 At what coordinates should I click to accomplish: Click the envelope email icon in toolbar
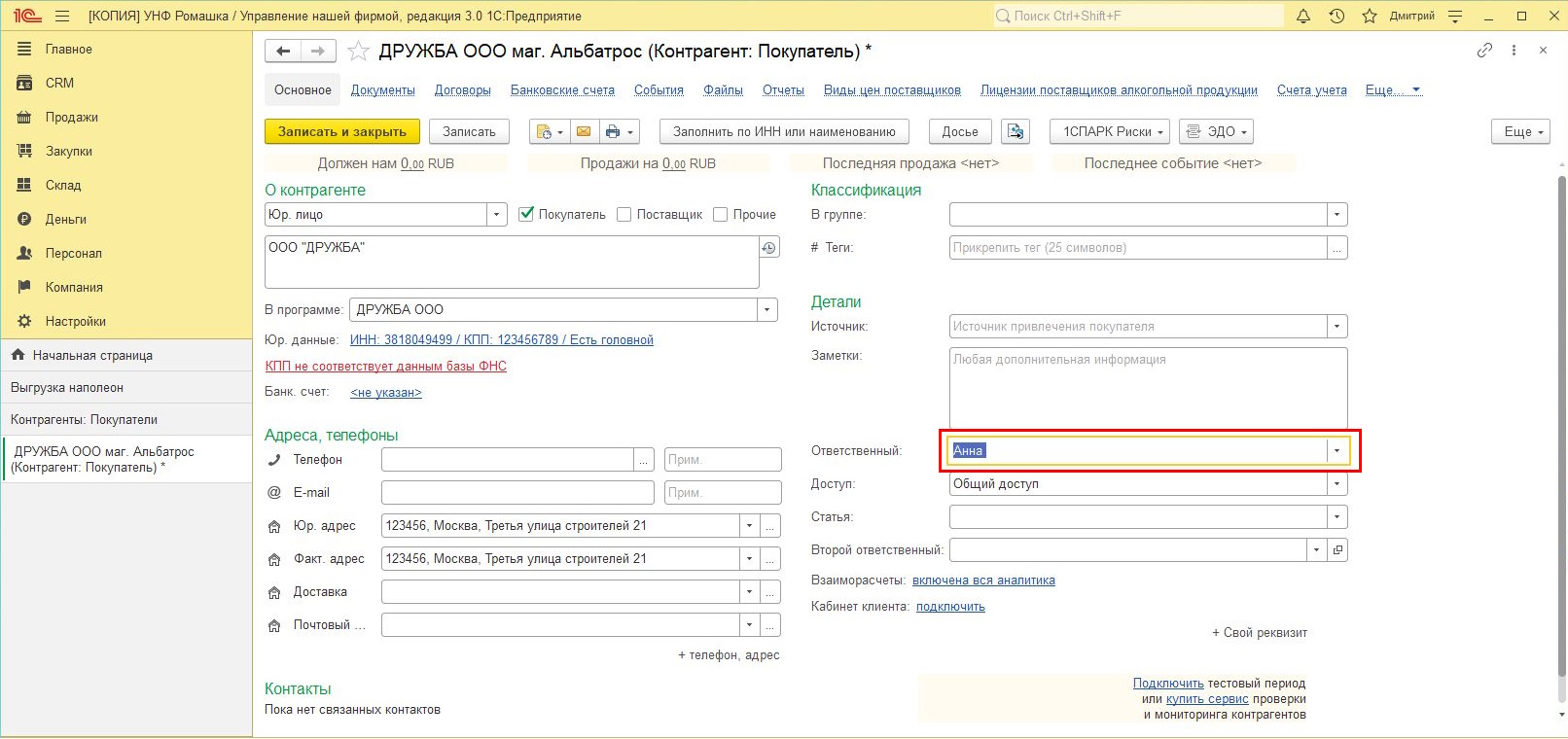[583, 132]
